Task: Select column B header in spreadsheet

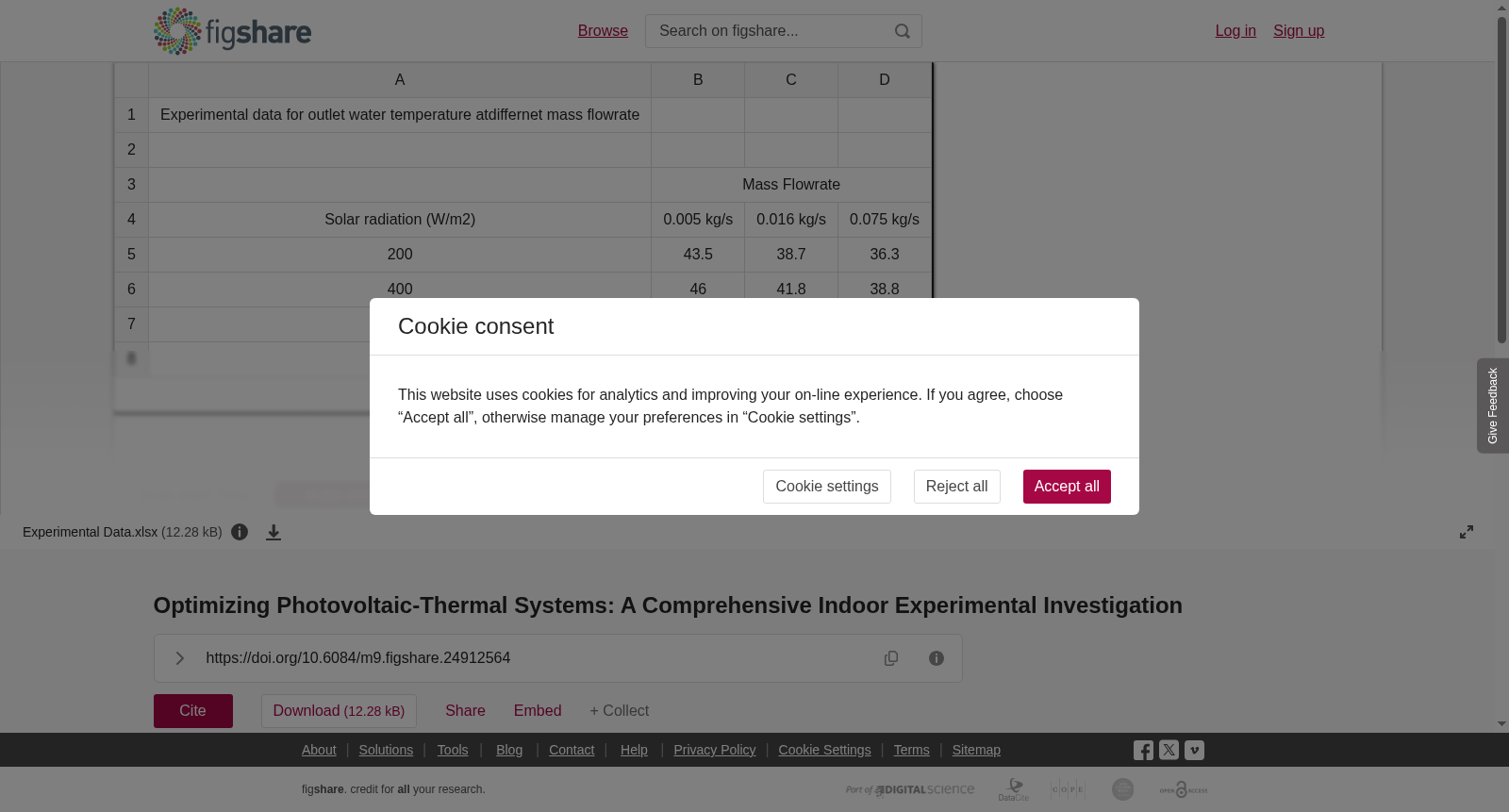Action: point(698,80)
